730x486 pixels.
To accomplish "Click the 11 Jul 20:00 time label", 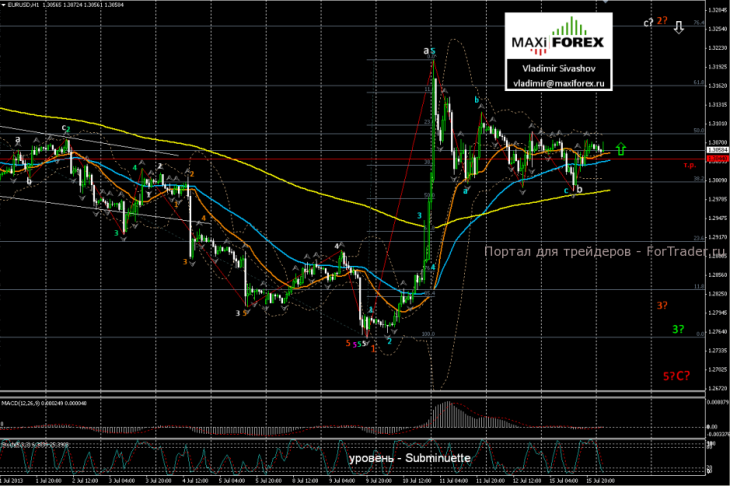I will (x=489, y=480).
